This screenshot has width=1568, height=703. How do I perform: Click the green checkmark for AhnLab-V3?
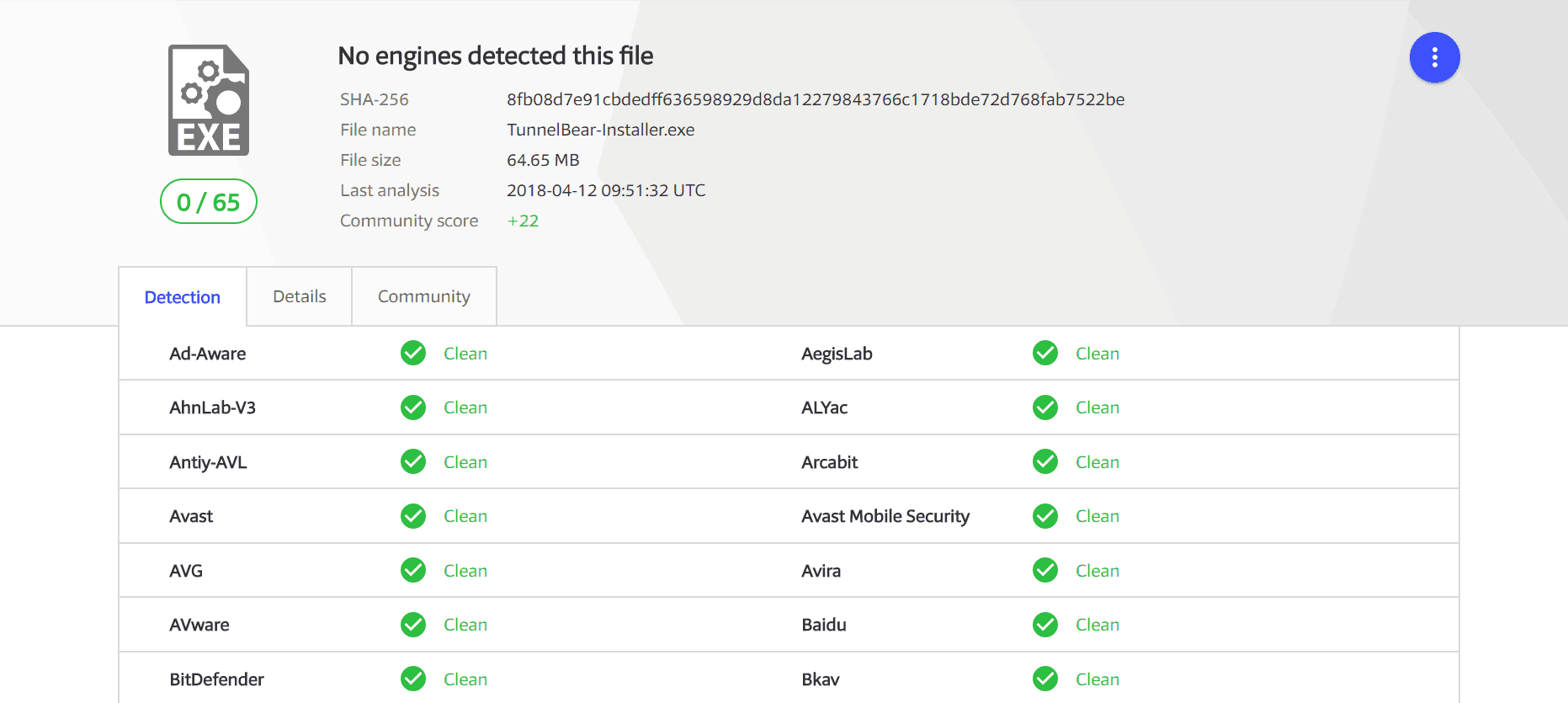[x=413, y=407]
